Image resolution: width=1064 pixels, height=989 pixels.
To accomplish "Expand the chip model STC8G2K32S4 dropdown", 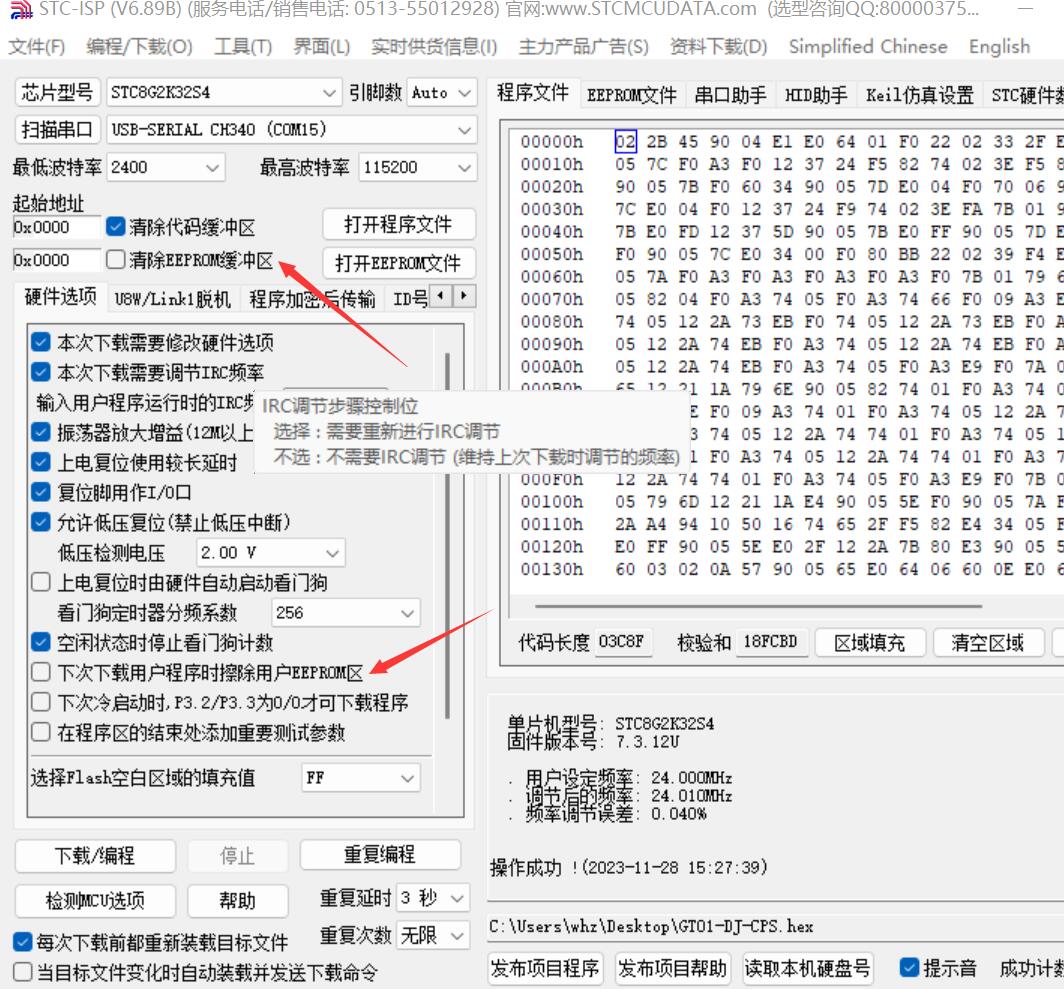I will [328, 92].
